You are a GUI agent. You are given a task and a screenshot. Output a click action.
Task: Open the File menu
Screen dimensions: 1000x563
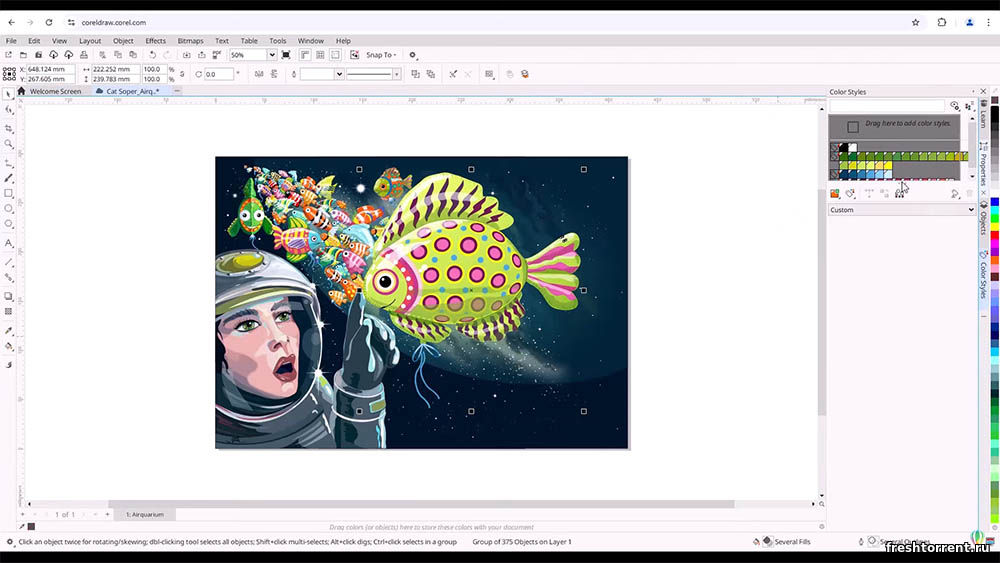(x=11, y=41)
